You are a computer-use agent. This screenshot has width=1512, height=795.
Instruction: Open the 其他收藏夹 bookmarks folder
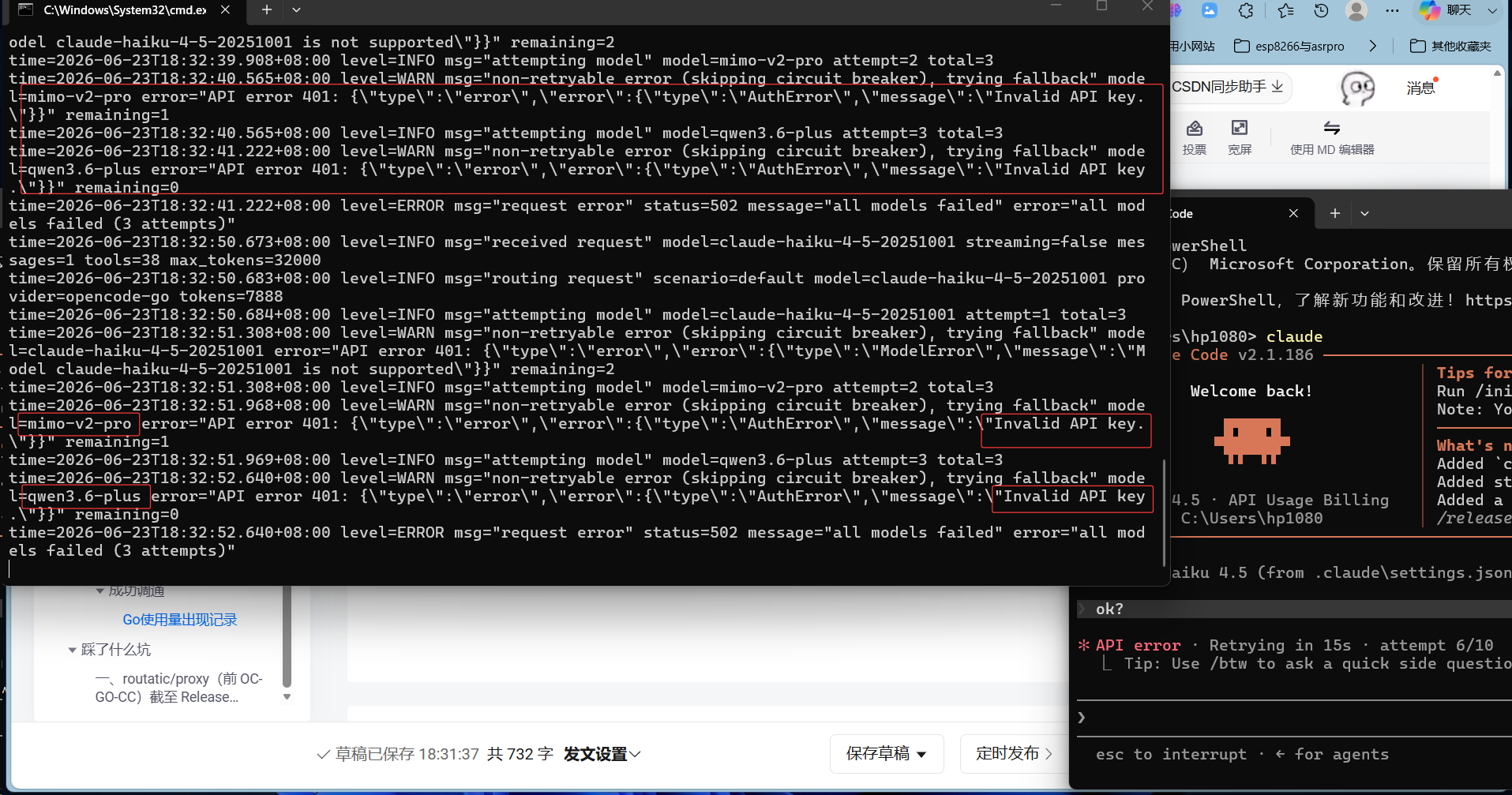coord(1450,46)
